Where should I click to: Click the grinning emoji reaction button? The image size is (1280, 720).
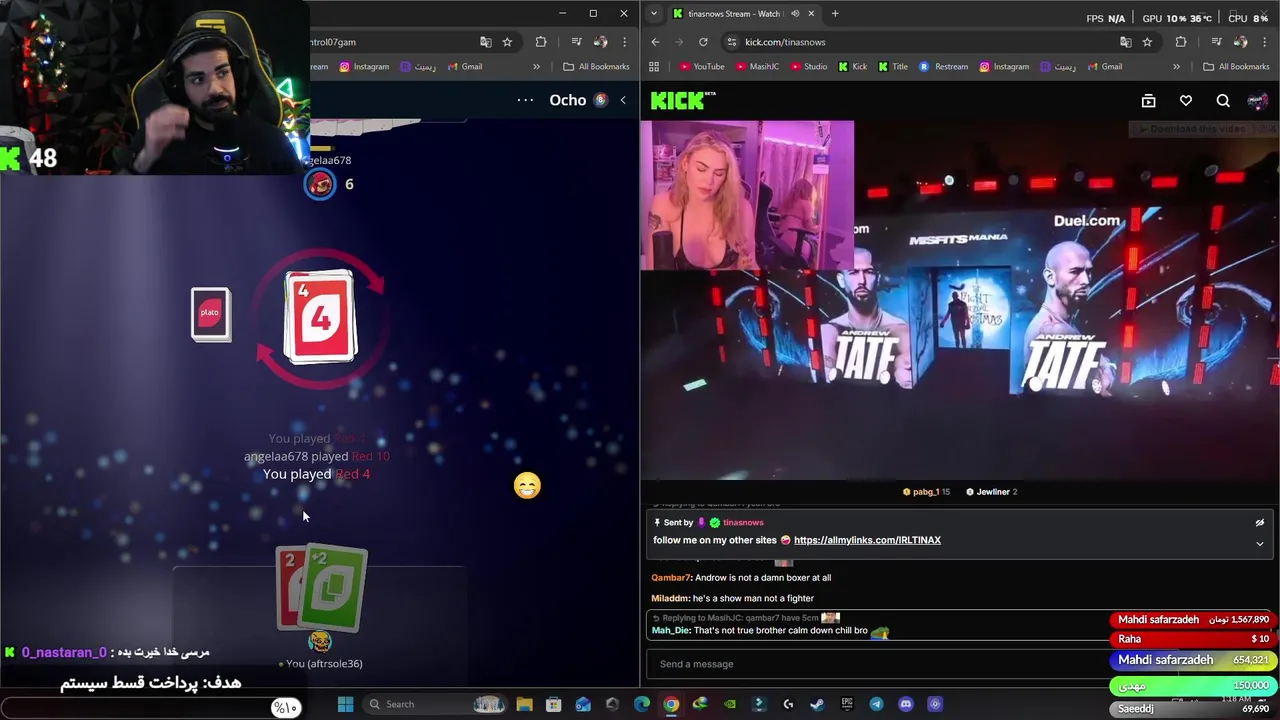527,486
